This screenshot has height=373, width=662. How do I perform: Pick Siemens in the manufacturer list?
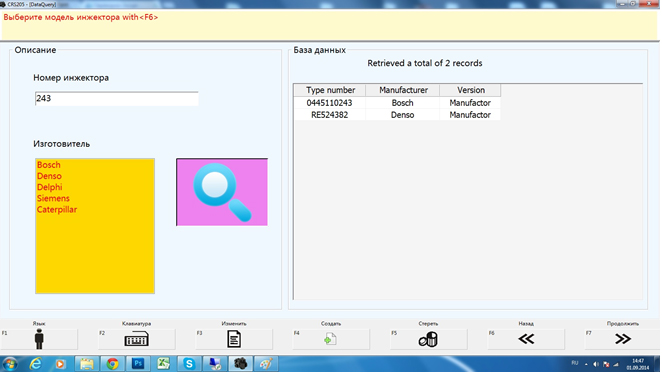point(53,199)
